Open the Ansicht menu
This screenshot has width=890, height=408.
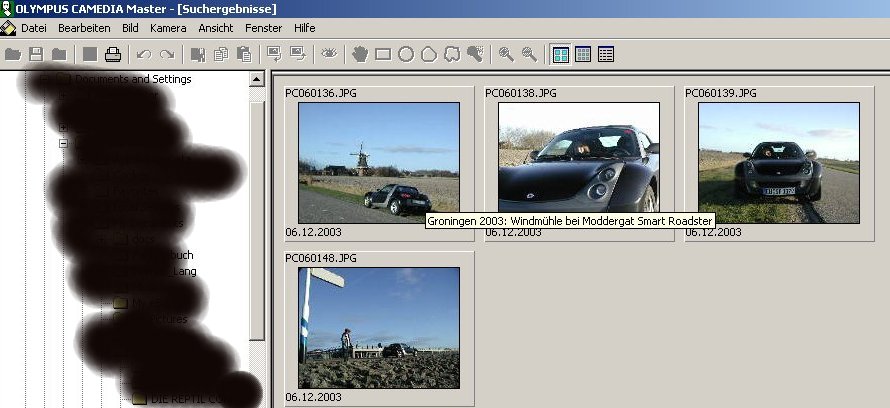[x=215, y=28]
